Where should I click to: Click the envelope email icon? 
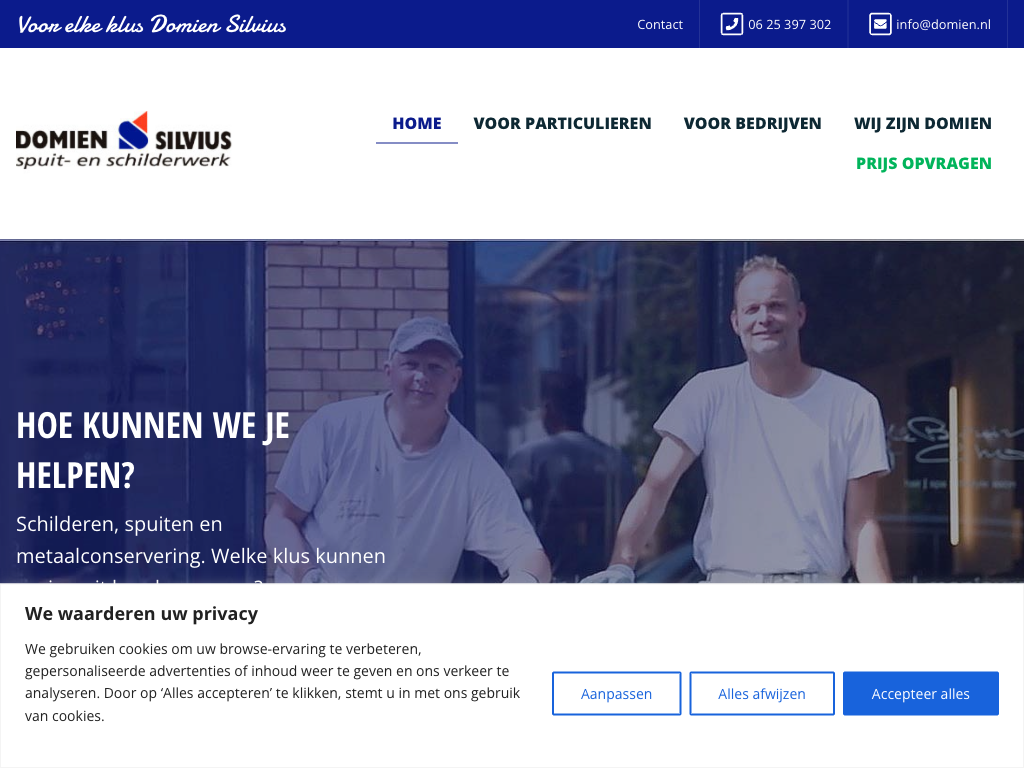[x=880, y=24]
